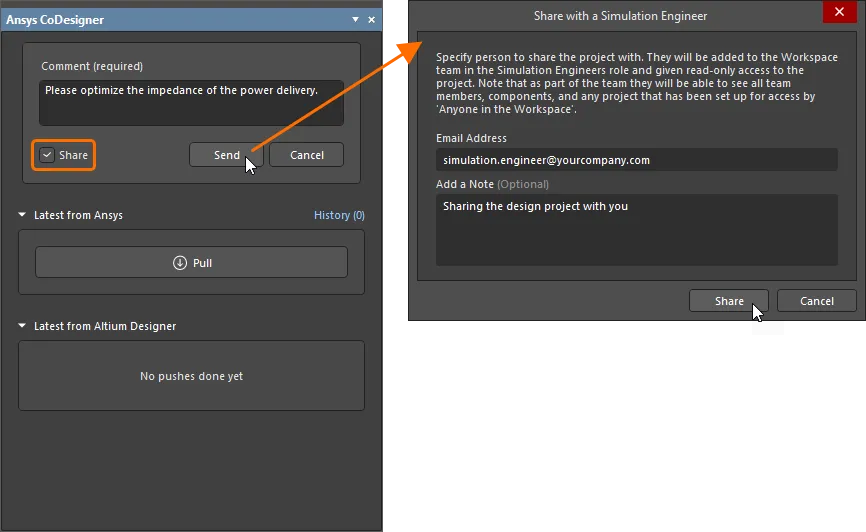Open the Ansys CoDesigner panel options dropdown

[355, 19]
